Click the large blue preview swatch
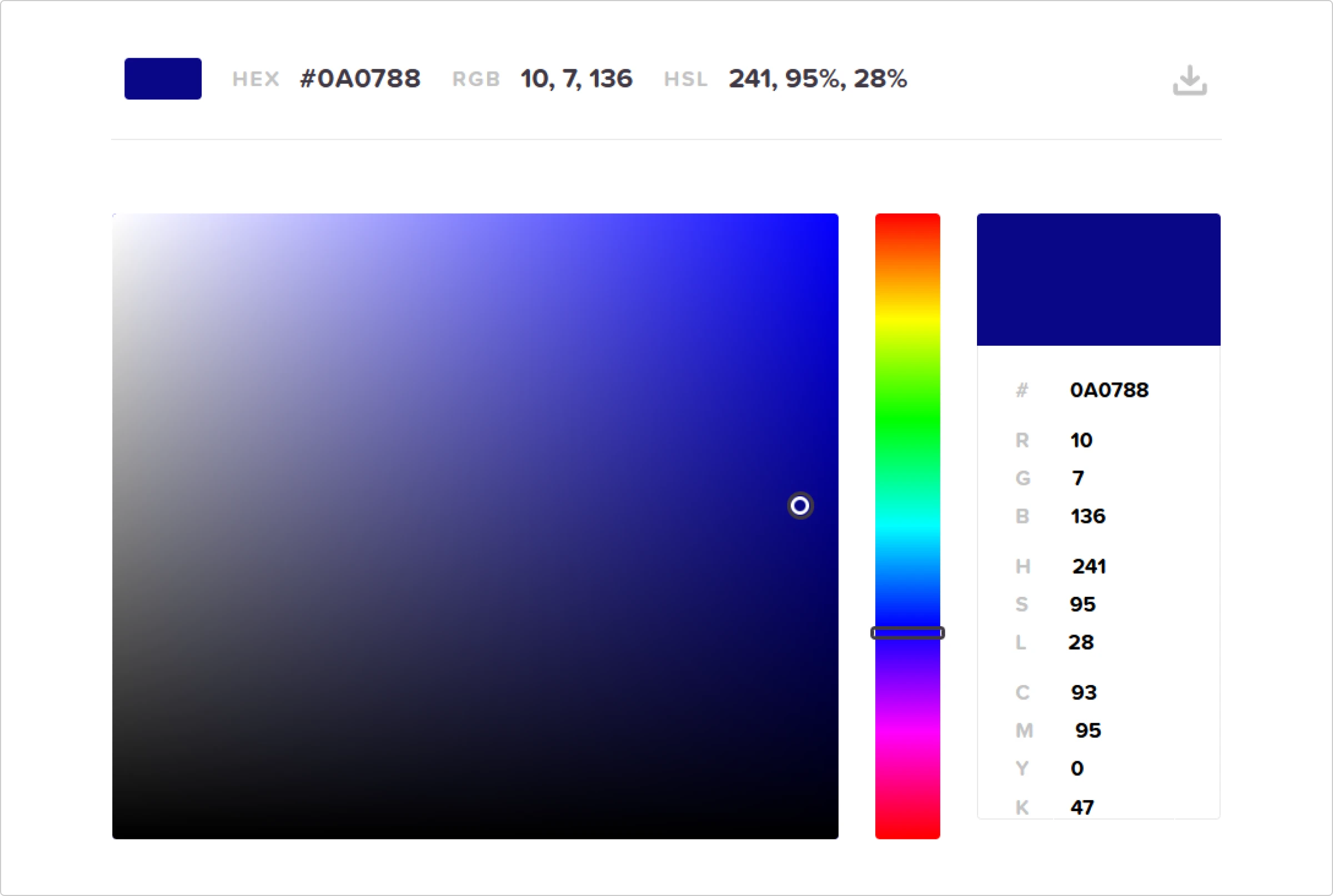The width and height of the screenshot is (1333, 896). [x=1099, y=279]
